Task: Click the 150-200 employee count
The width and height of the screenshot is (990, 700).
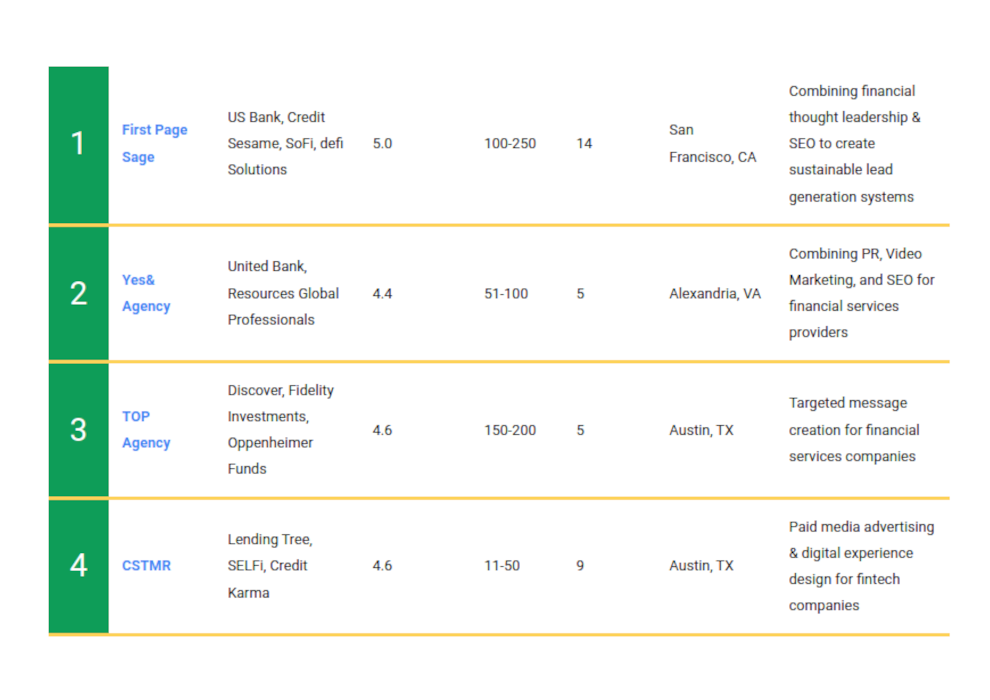Action: [x=510, y=430]
